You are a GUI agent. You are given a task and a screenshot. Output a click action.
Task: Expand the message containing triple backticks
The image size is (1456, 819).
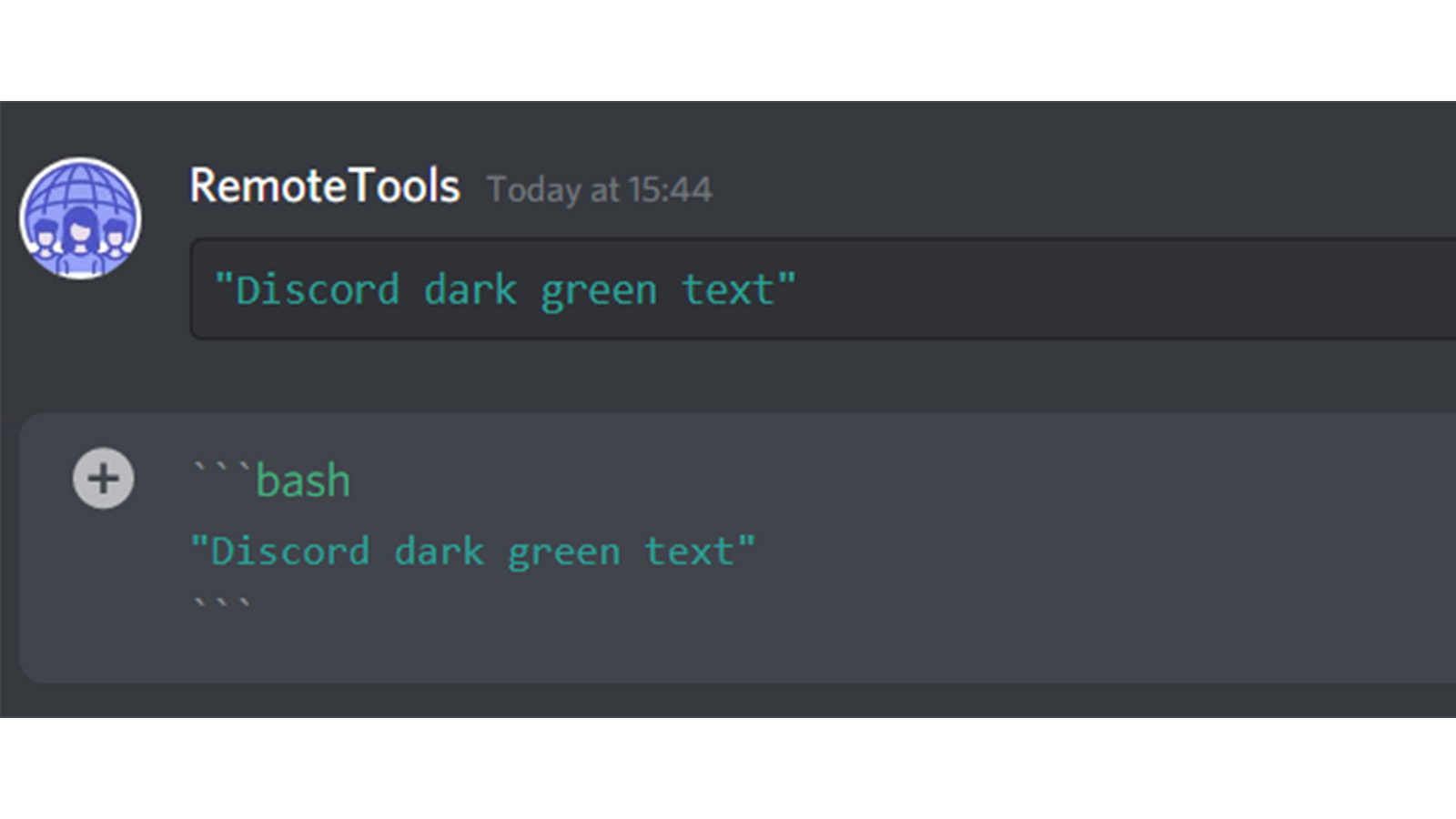pos(103,478)
